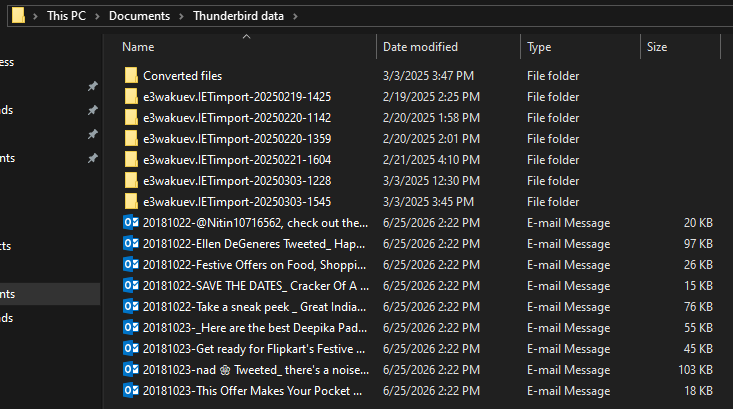Screen dimensions: 733x409
Task: Expand the chevron before This PC in address bar
Action: pos(35,16)
